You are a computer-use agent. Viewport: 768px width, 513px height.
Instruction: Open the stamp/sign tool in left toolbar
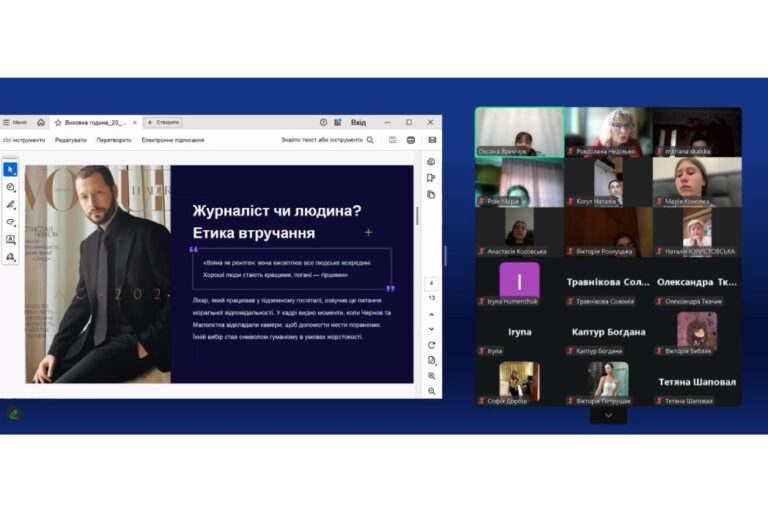point(10,257)
